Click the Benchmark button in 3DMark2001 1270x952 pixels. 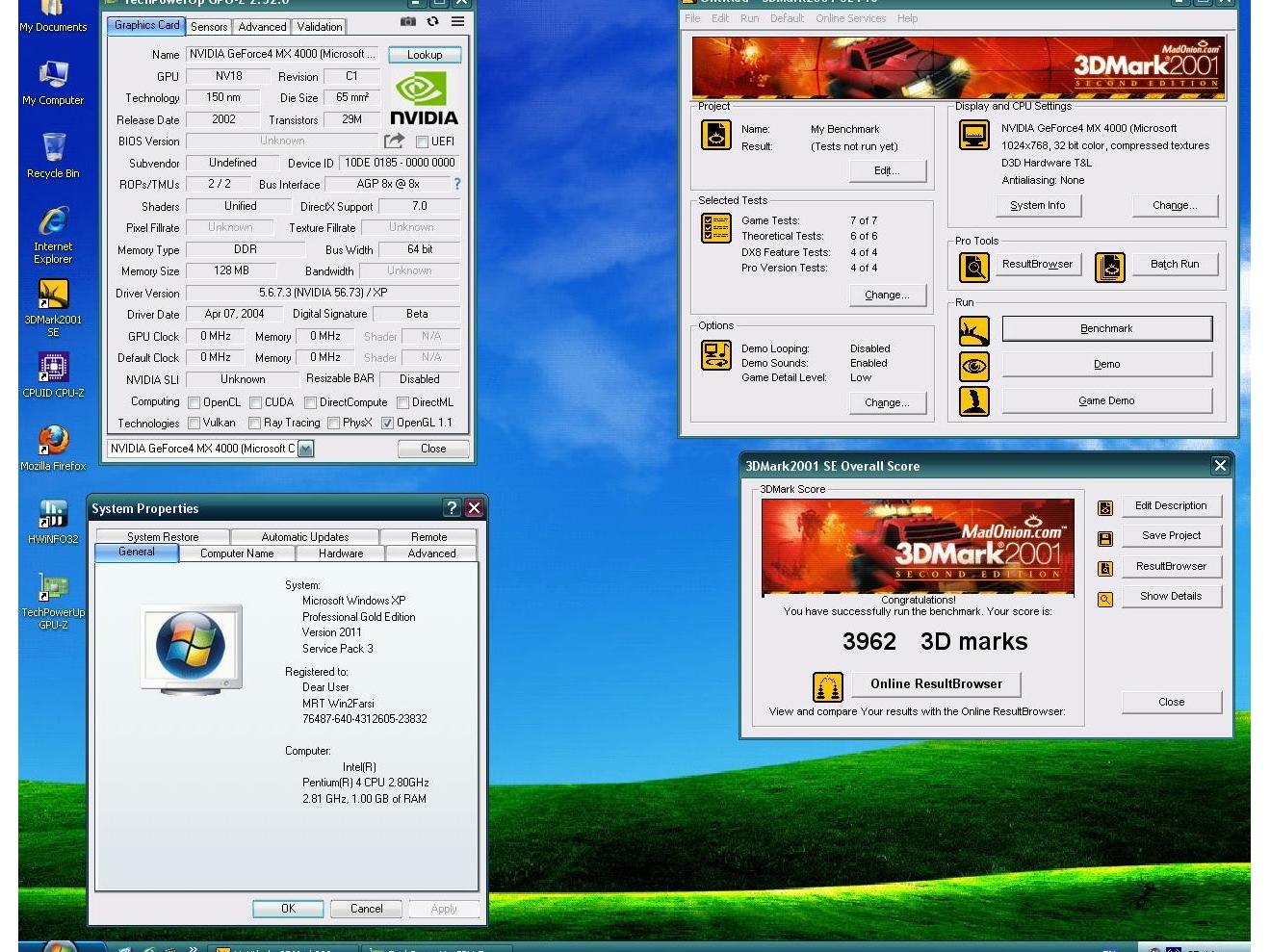point(1107,329)
